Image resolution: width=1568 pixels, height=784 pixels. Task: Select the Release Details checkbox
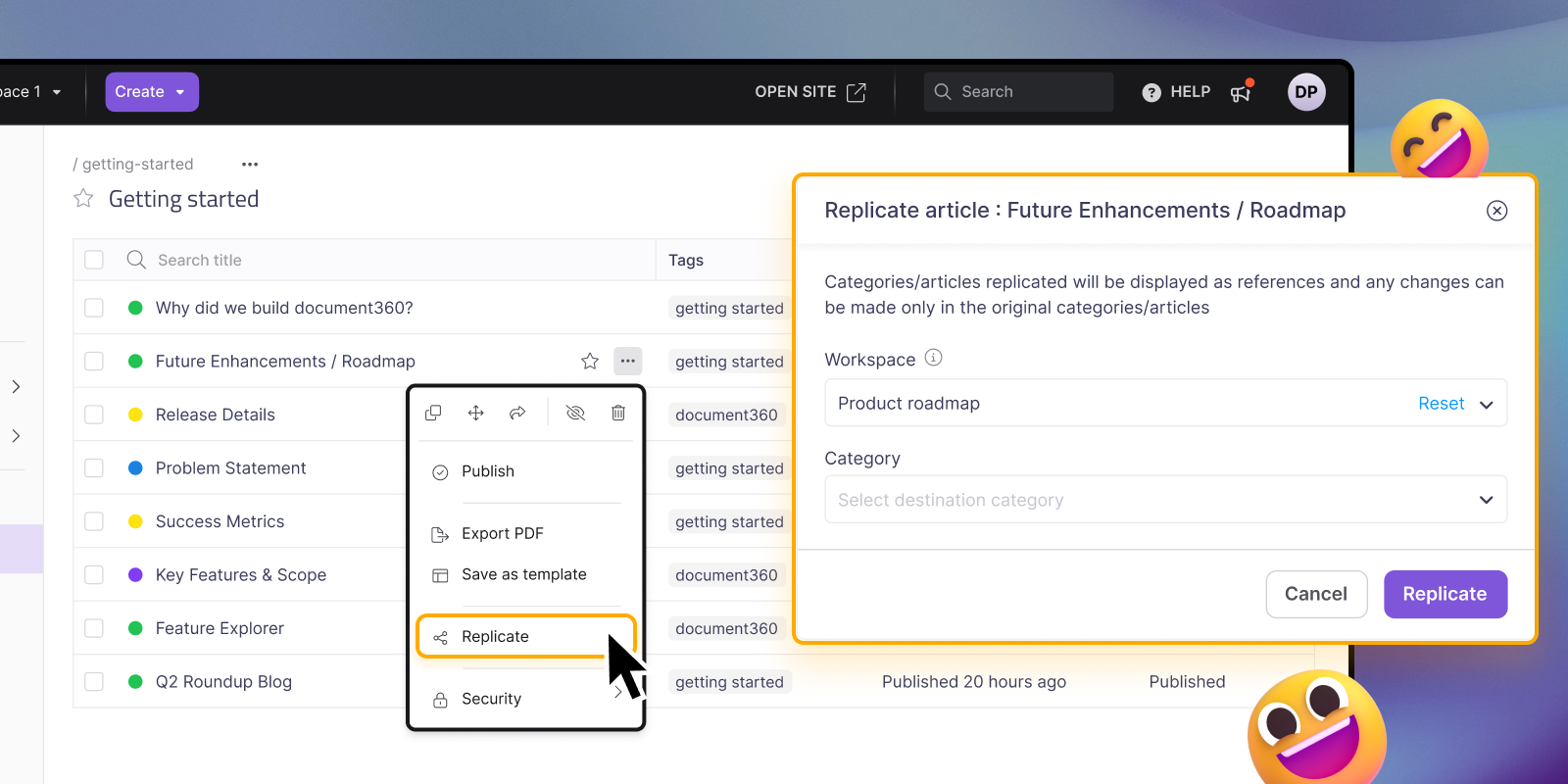point(94,415)
